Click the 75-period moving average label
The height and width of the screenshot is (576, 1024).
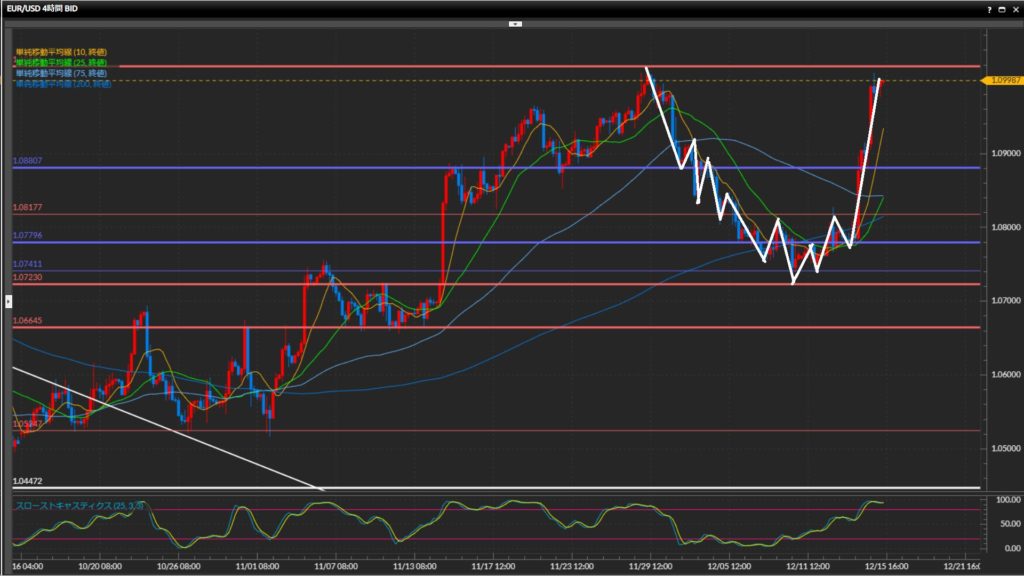tap(61, 73)
